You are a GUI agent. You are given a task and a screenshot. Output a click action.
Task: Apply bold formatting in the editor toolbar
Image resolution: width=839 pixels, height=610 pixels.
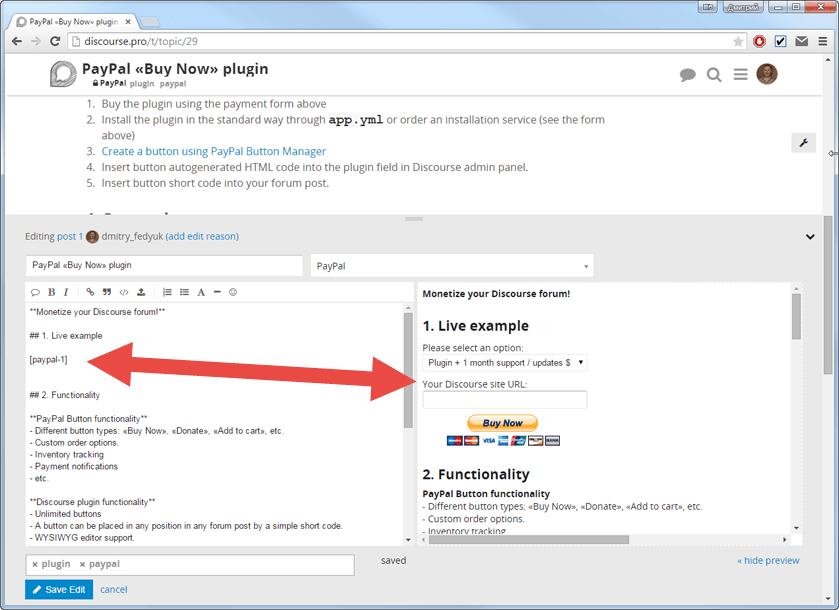pos(51,292)
